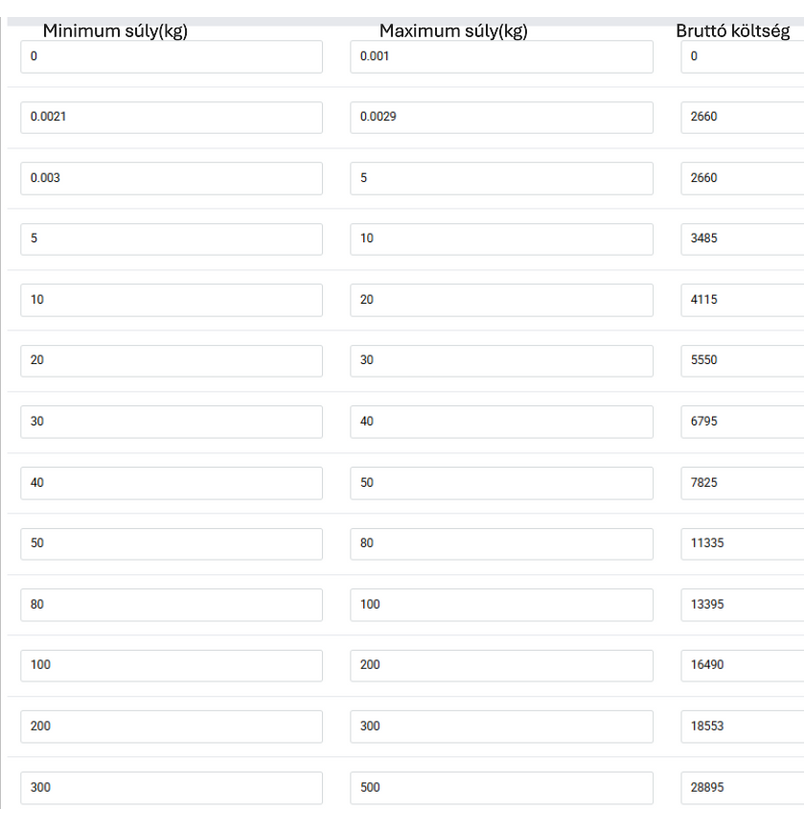Focus the Maximum súly field showing 80
The width and height of the screenshot is (804, 826).
pos(501,543)
